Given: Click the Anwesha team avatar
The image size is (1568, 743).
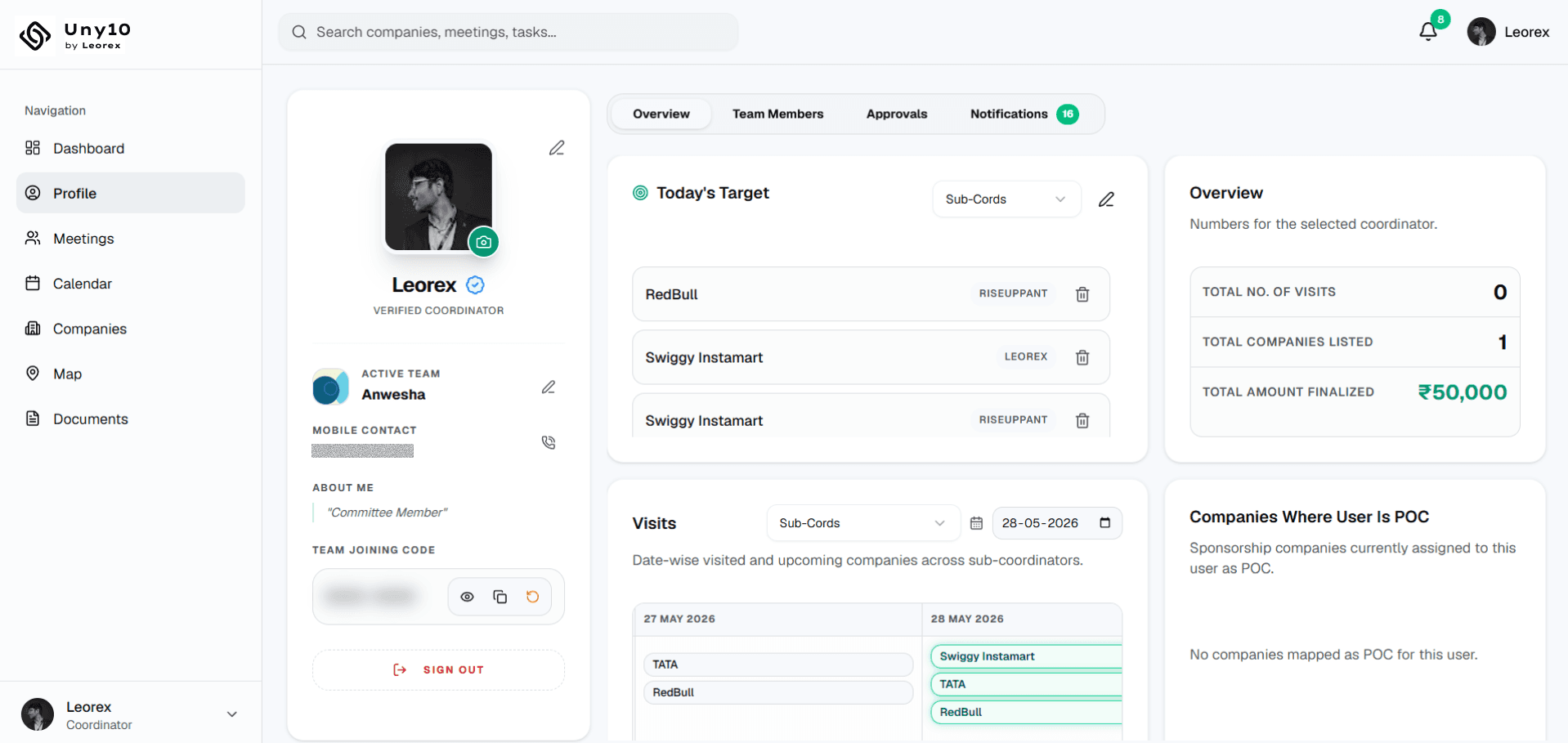Looking at the screenshot, I should [x=330, y=387].
